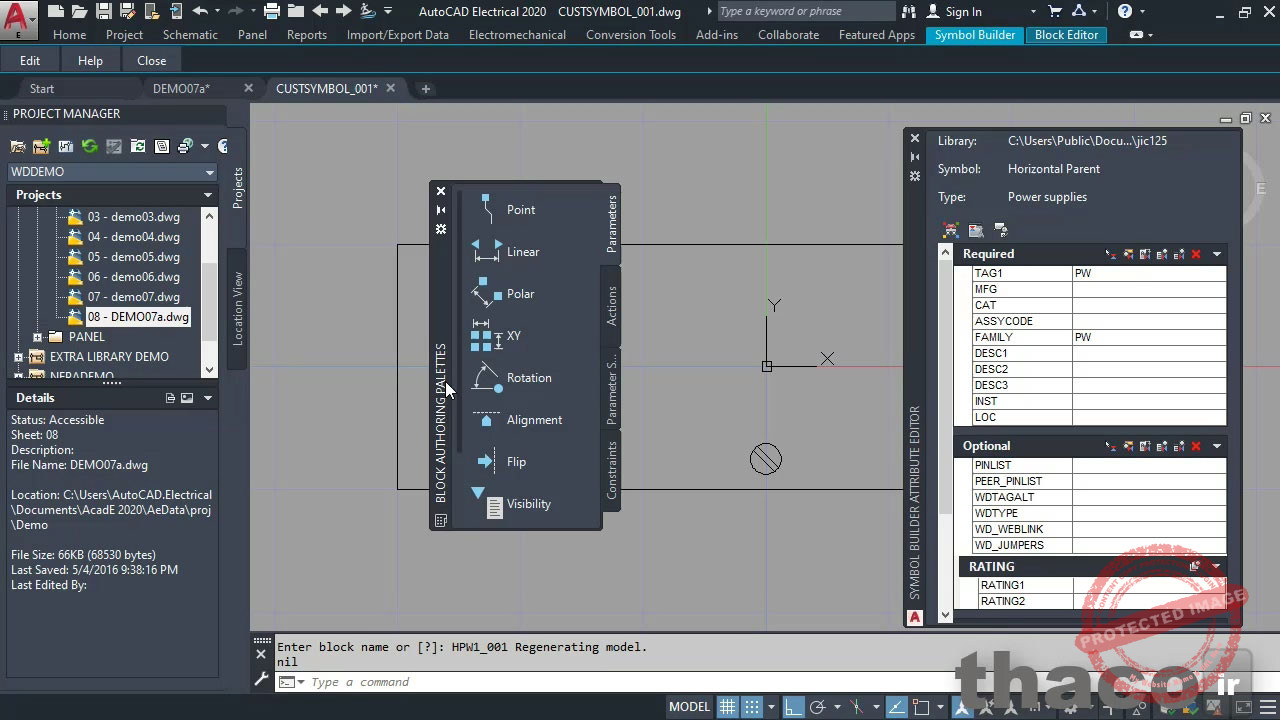Click Sign In in the title bar
This screenshot has height=720, width=1280.
(x=962, y=11)
